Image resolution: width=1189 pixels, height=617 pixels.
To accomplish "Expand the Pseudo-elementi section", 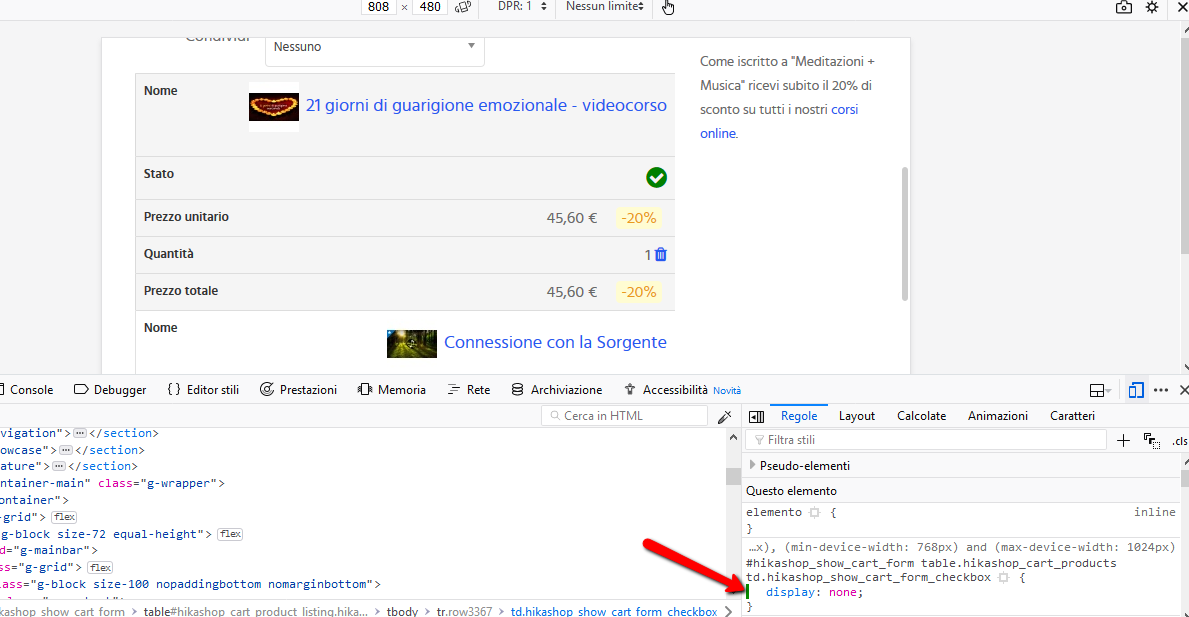I will 752,465.
